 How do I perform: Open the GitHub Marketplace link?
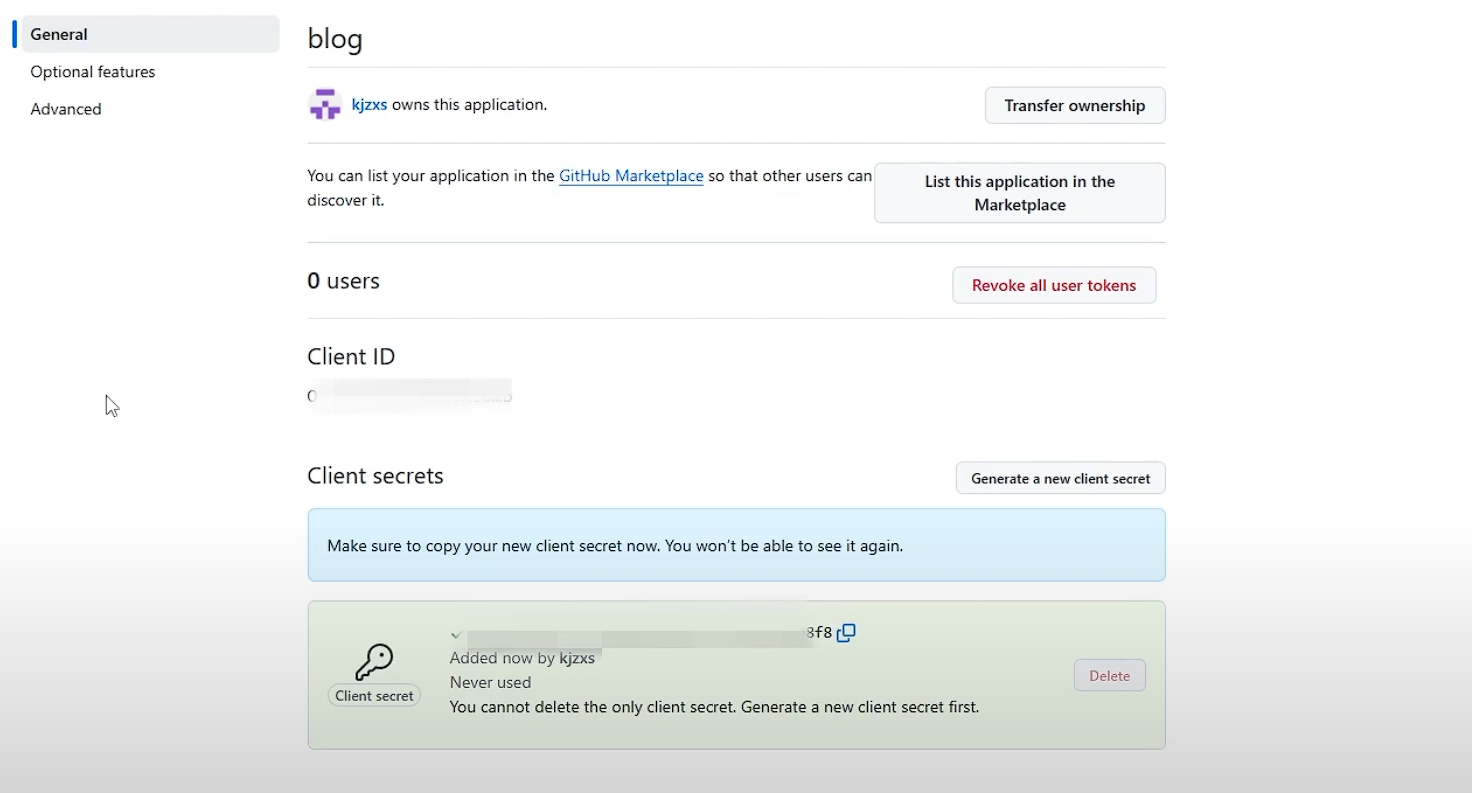pyautogui.click(x=631, y=176)
